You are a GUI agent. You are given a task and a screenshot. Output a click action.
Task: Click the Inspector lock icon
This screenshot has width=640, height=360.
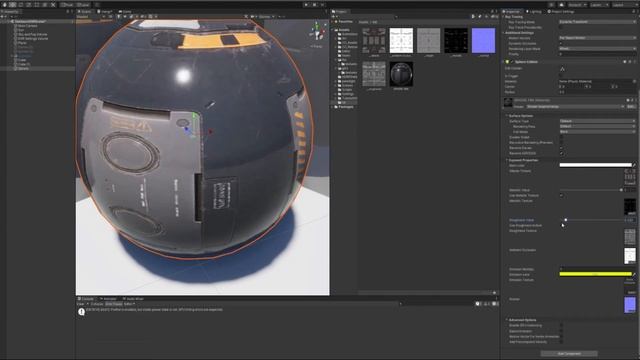[x=634, y=11]
